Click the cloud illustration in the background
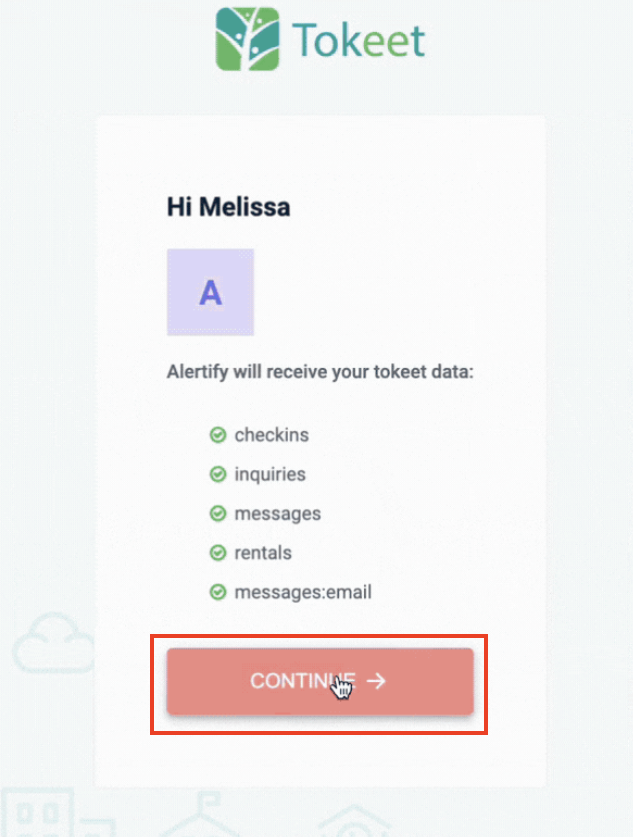Screen dimensions: 633x837 (x=50, y=643)
